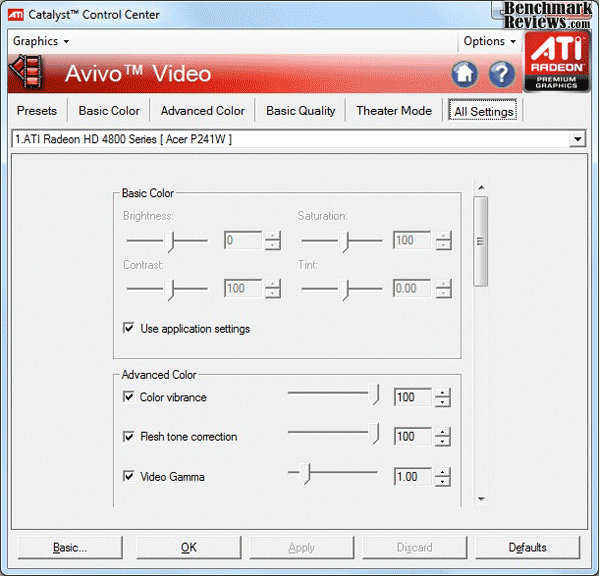Click the Brightness slider handle
This screenshot has height=576, width=600.
[x=169, y=242]
